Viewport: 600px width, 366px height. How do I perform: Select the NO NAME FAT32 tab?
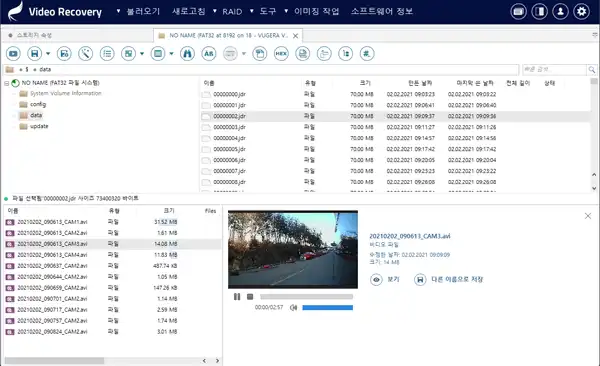(228, 36)
